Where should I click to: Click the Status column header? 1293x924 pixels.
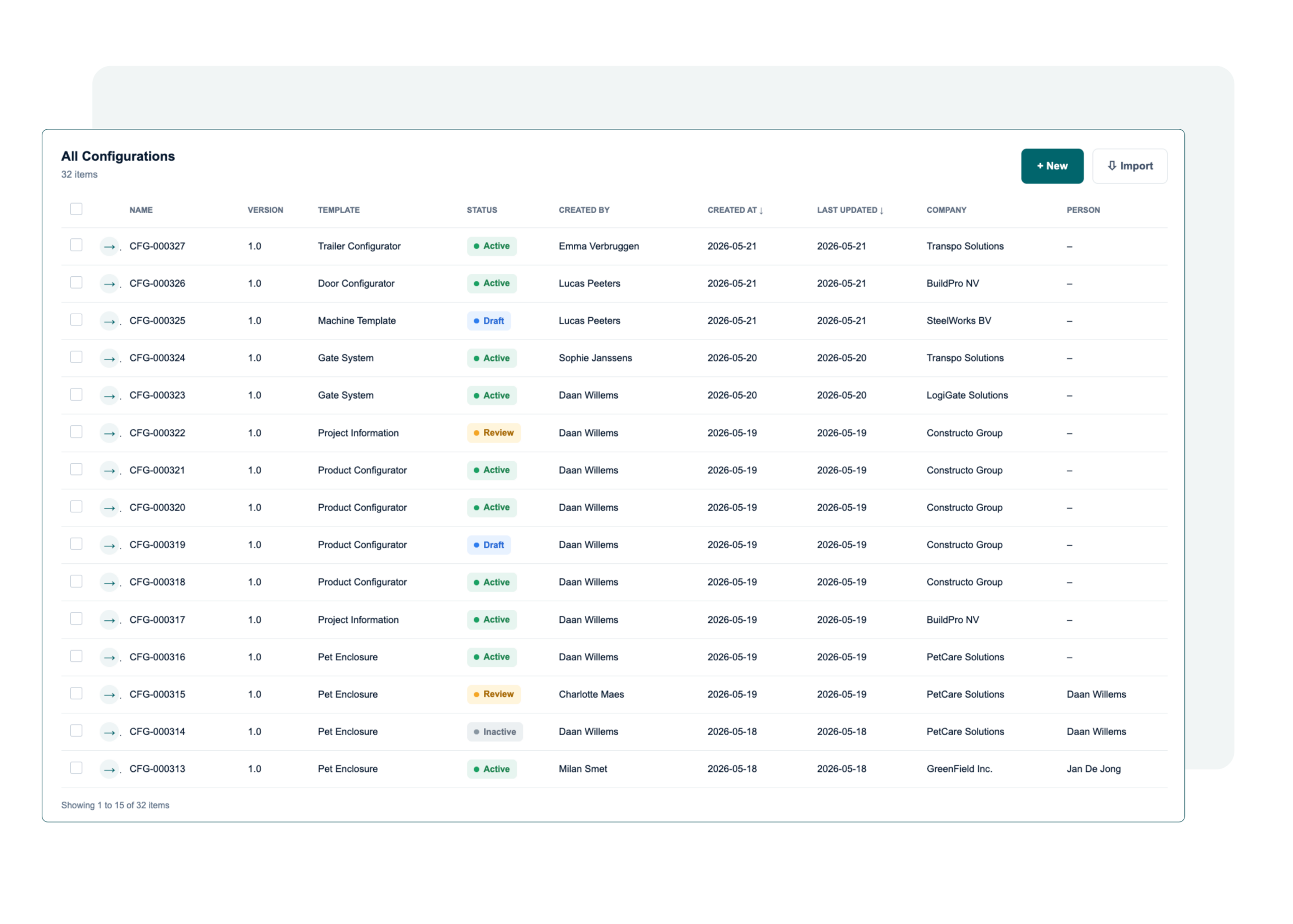[x=482, y=210]
